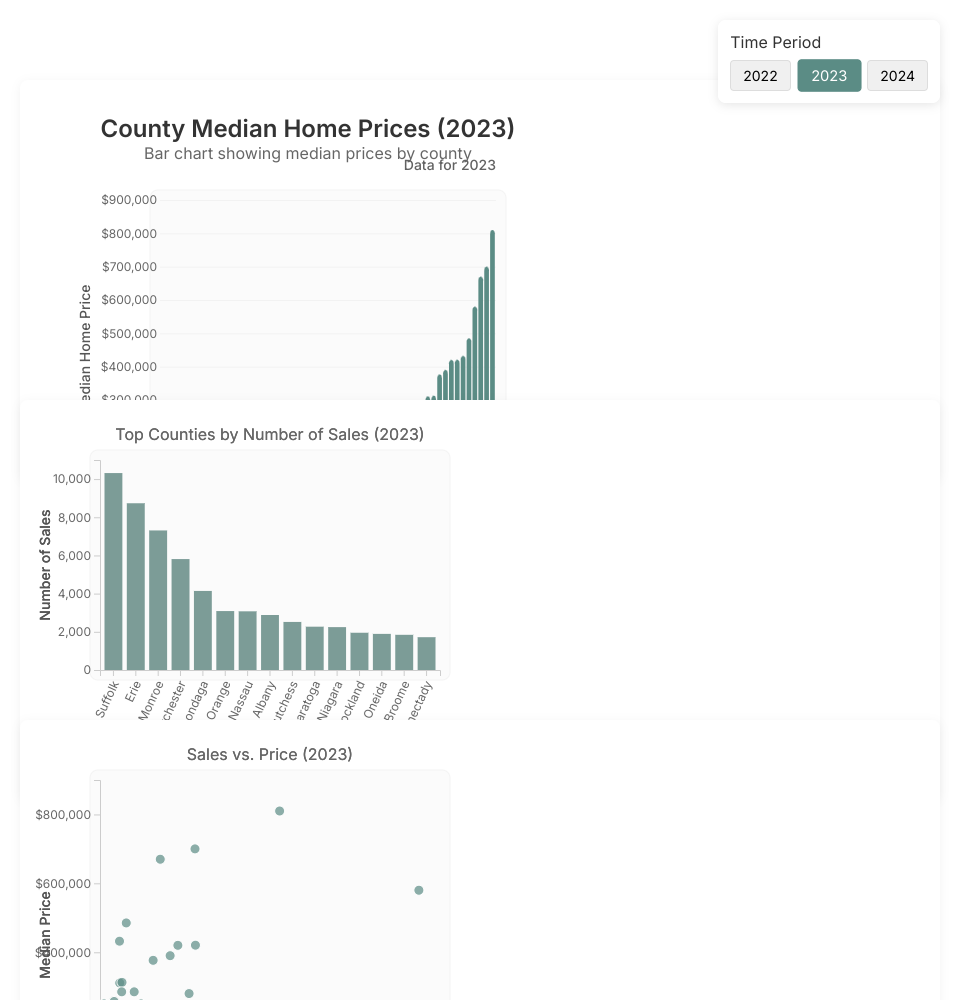Select the 2022 time period
Image resolution: width=960 pixels, height=1000 pixels.
(760, 76)
